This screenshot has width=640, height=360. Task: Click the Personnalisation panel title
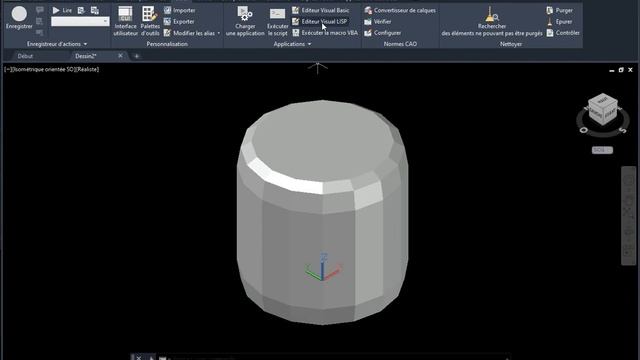[x=167, y=44]
